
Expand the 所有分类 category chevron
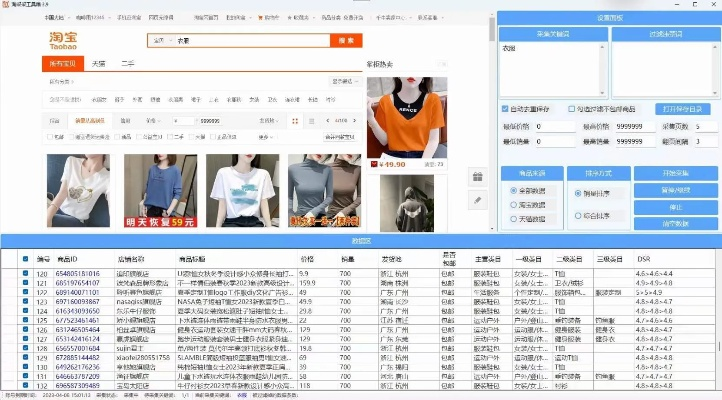click(x=73, y=82)
